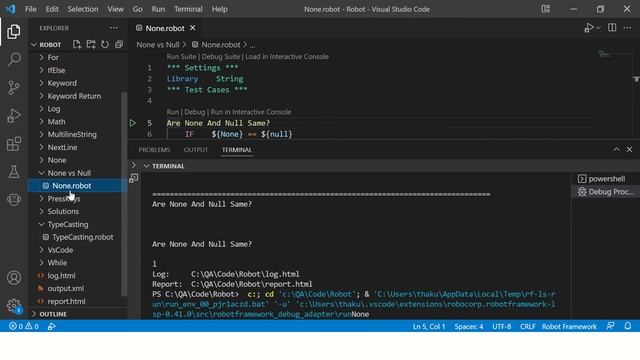Go to line via Ln 5, Col 1
640x360 pixels.
(429, 326)
